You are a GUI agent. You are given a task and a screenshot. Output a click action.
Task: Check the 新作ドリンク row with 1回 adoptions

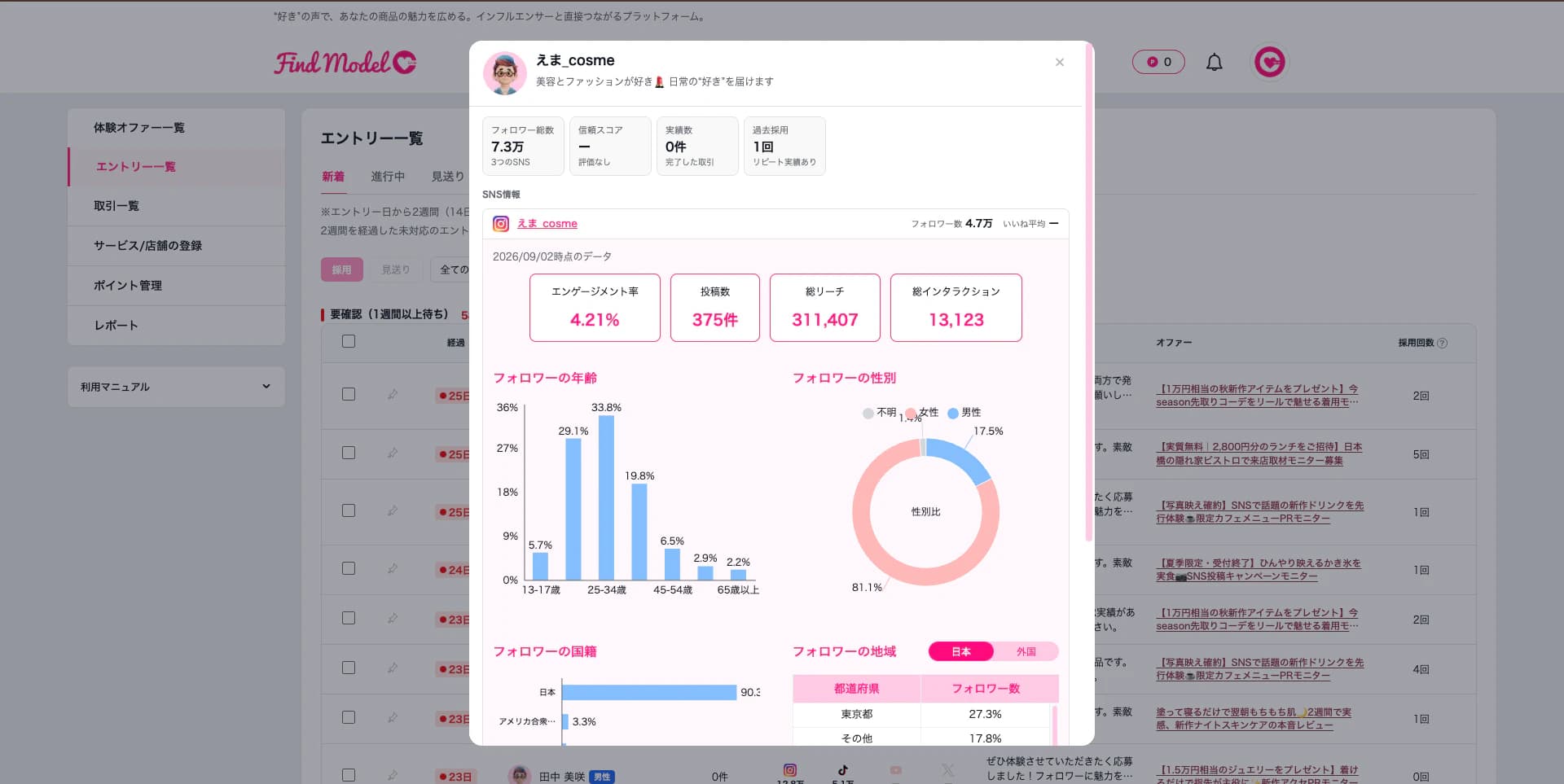[x=349, y=510]
